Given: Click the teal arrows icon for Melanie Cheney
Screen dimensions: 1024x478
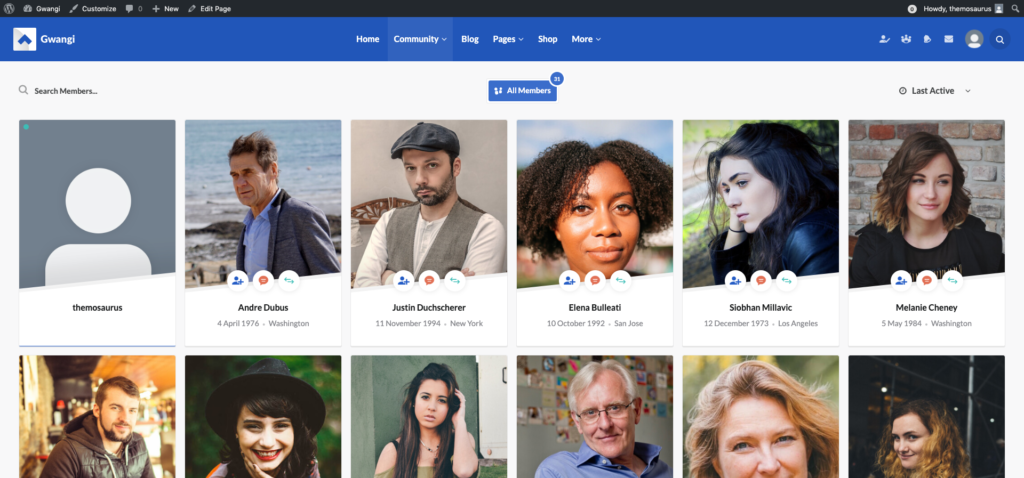Looking at the screenshot, I should point(952,280).
